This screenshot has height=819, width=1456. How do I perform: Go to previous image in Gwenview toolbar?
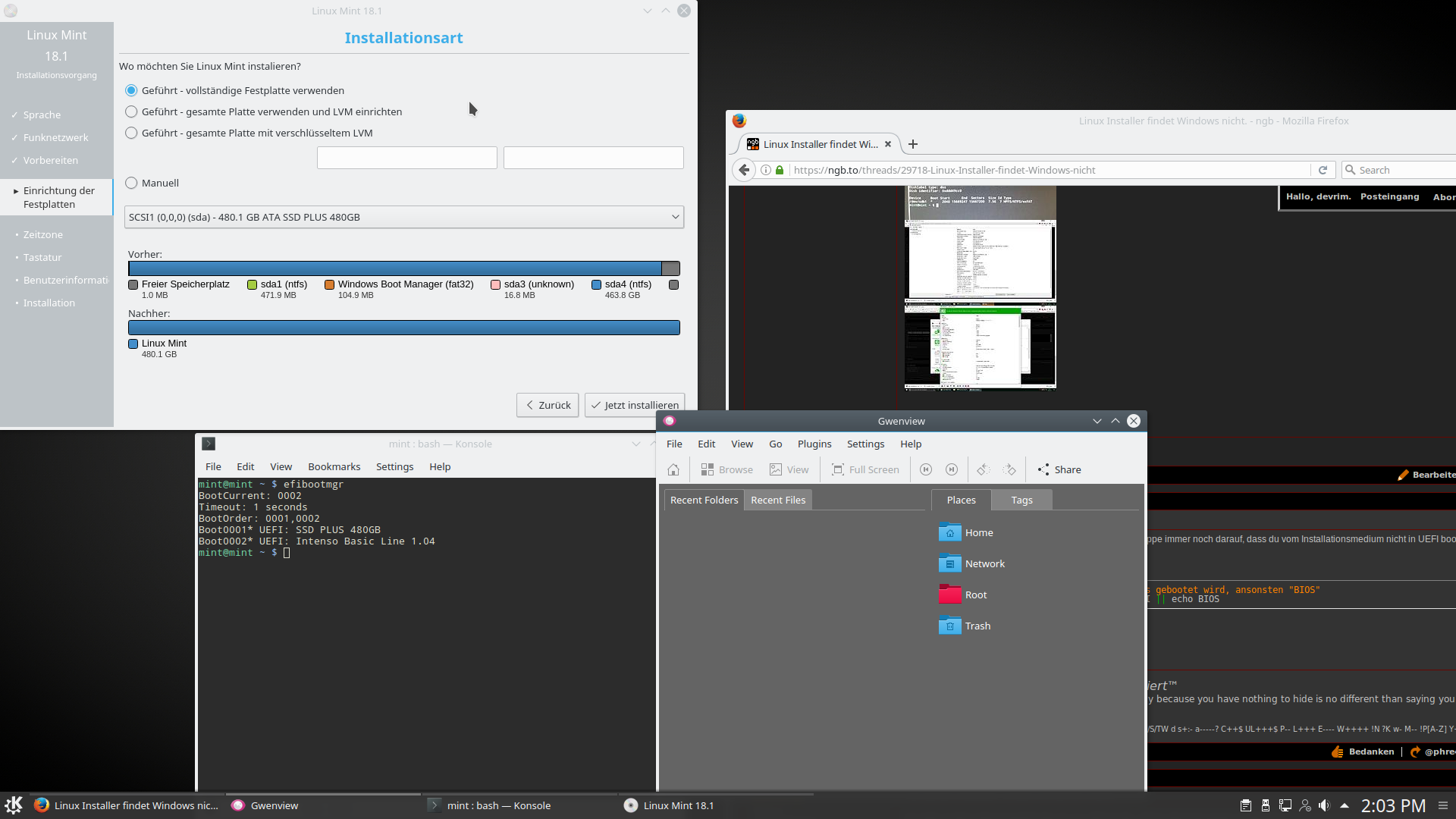click(926, 469)
